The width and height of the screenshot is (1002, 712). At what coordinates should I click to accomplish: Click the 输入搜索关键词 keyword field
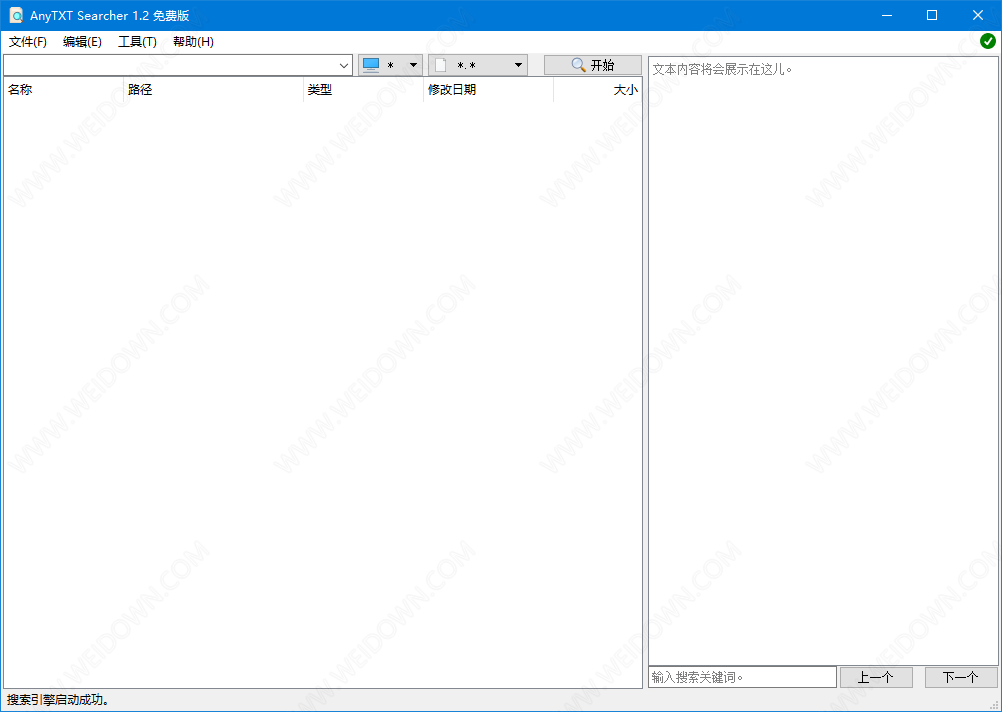(x=742, y=677)
